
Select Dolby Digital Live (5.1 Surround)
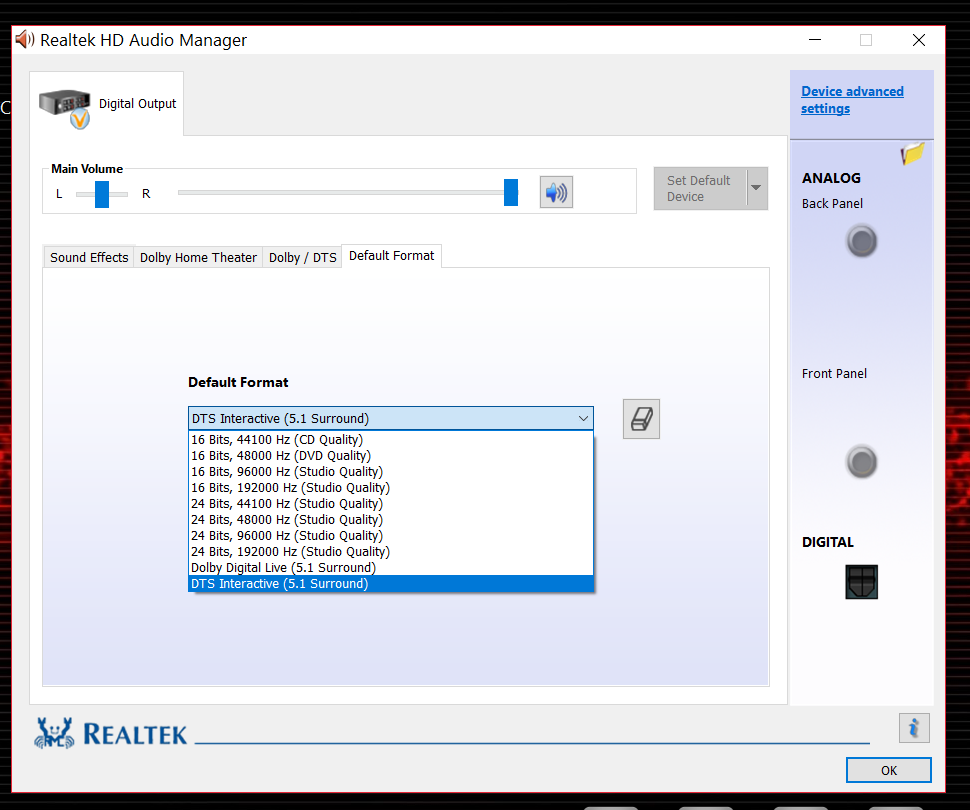point(390,567)
